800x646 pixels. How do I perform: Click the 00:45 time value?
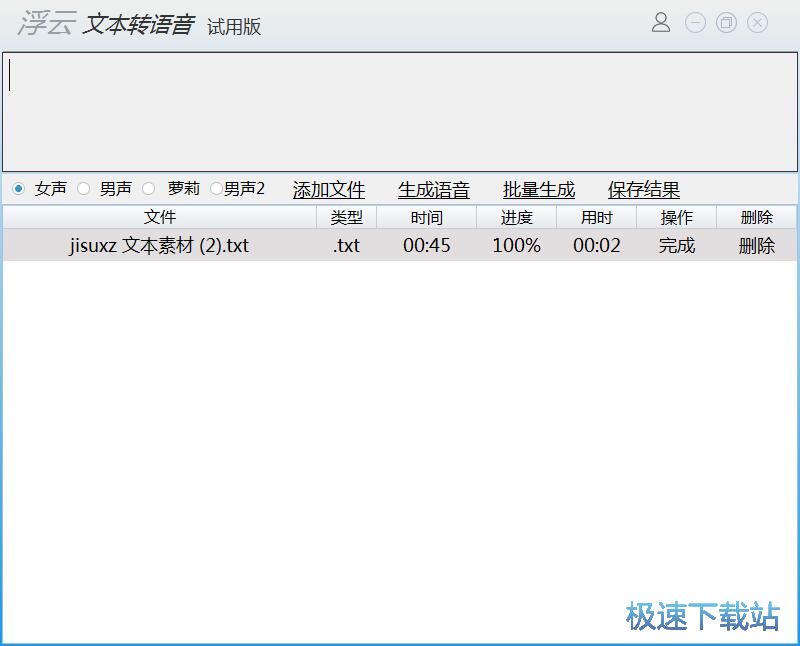click(427, 245)
